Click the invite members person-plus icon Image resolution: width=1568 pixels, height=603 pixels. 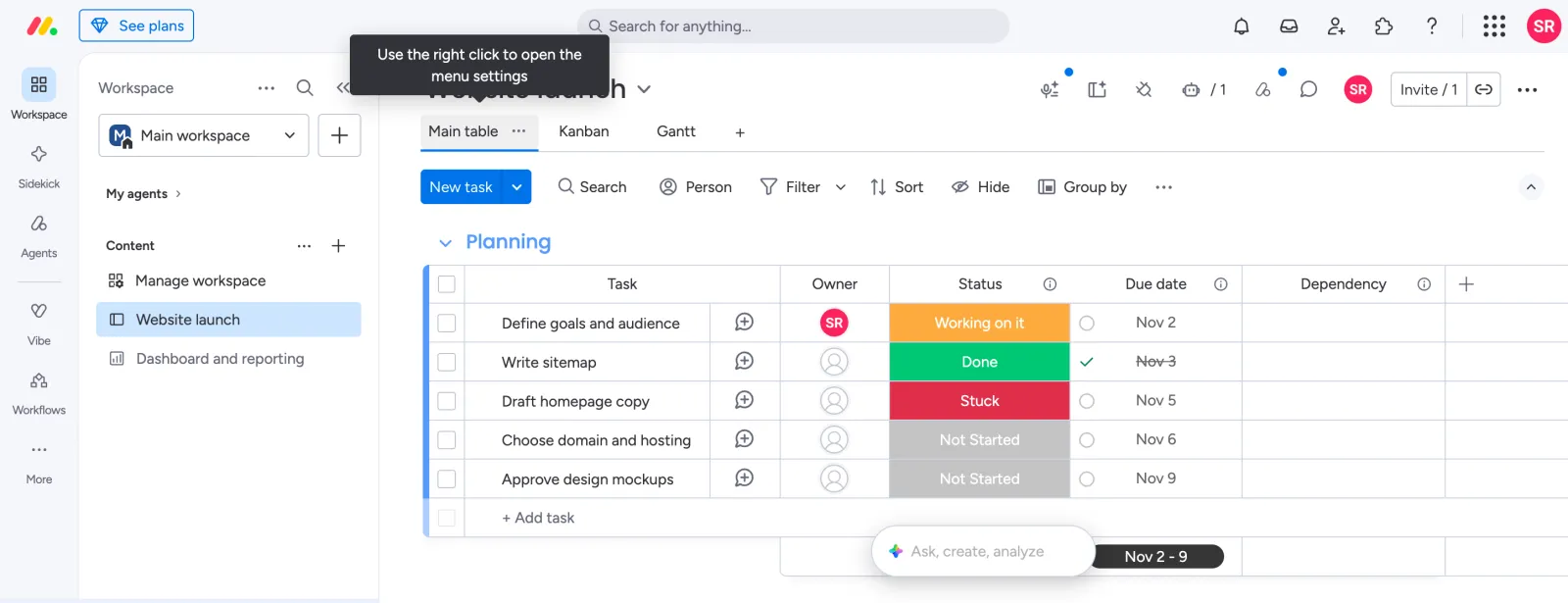tap(1336, 26)
